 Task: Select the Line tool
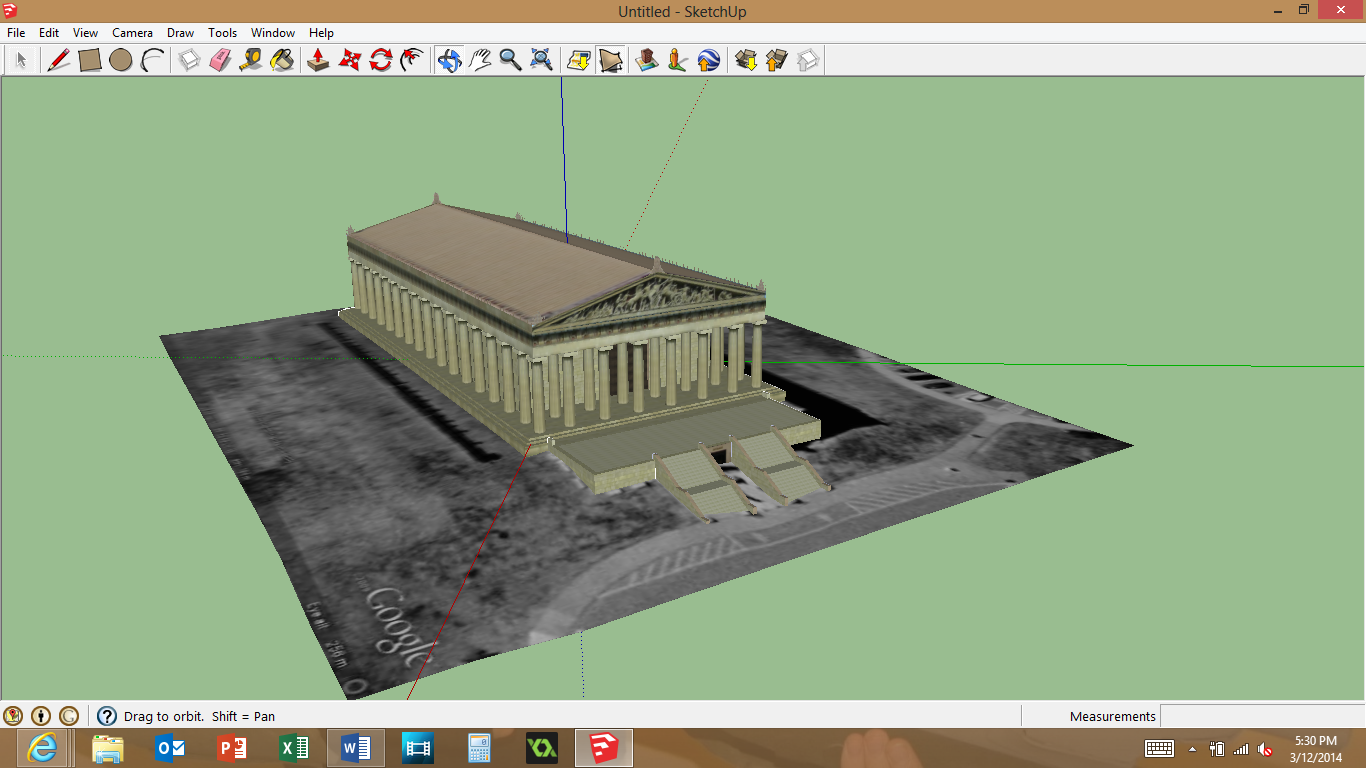tap(57, 60)
